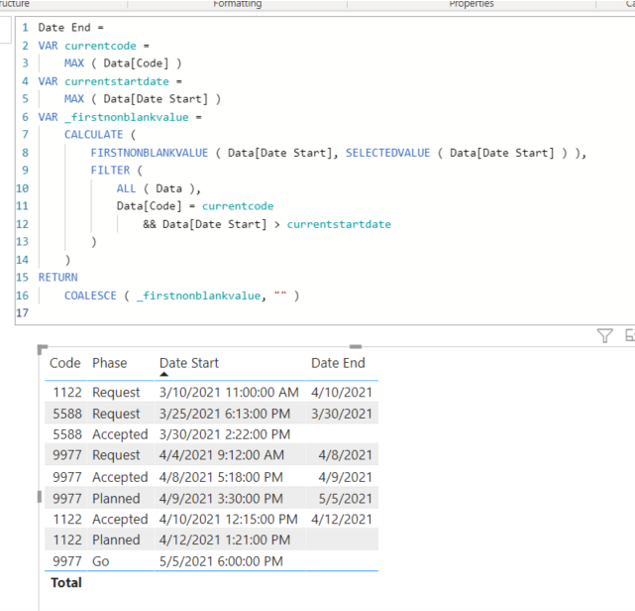Click 'MAX ( Data[Date Start] )' on line 5
The height and width of the screenshot is (611, 635).
click(x=143, y=99)
